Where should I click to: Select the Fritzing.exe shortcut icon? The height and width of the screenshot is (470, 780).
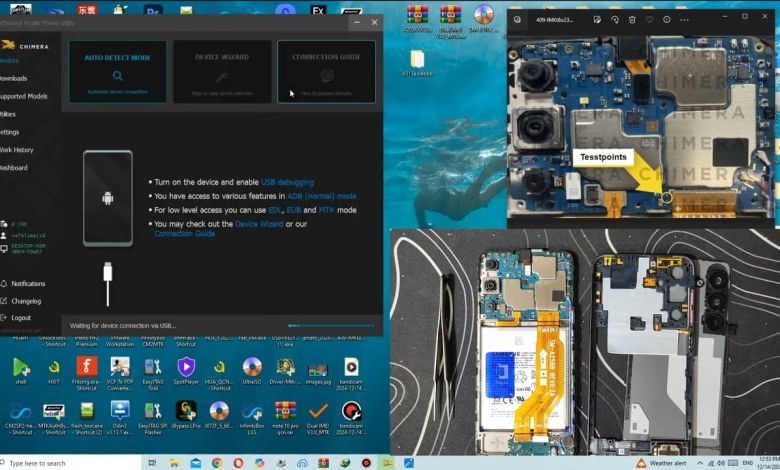point(87,374)
